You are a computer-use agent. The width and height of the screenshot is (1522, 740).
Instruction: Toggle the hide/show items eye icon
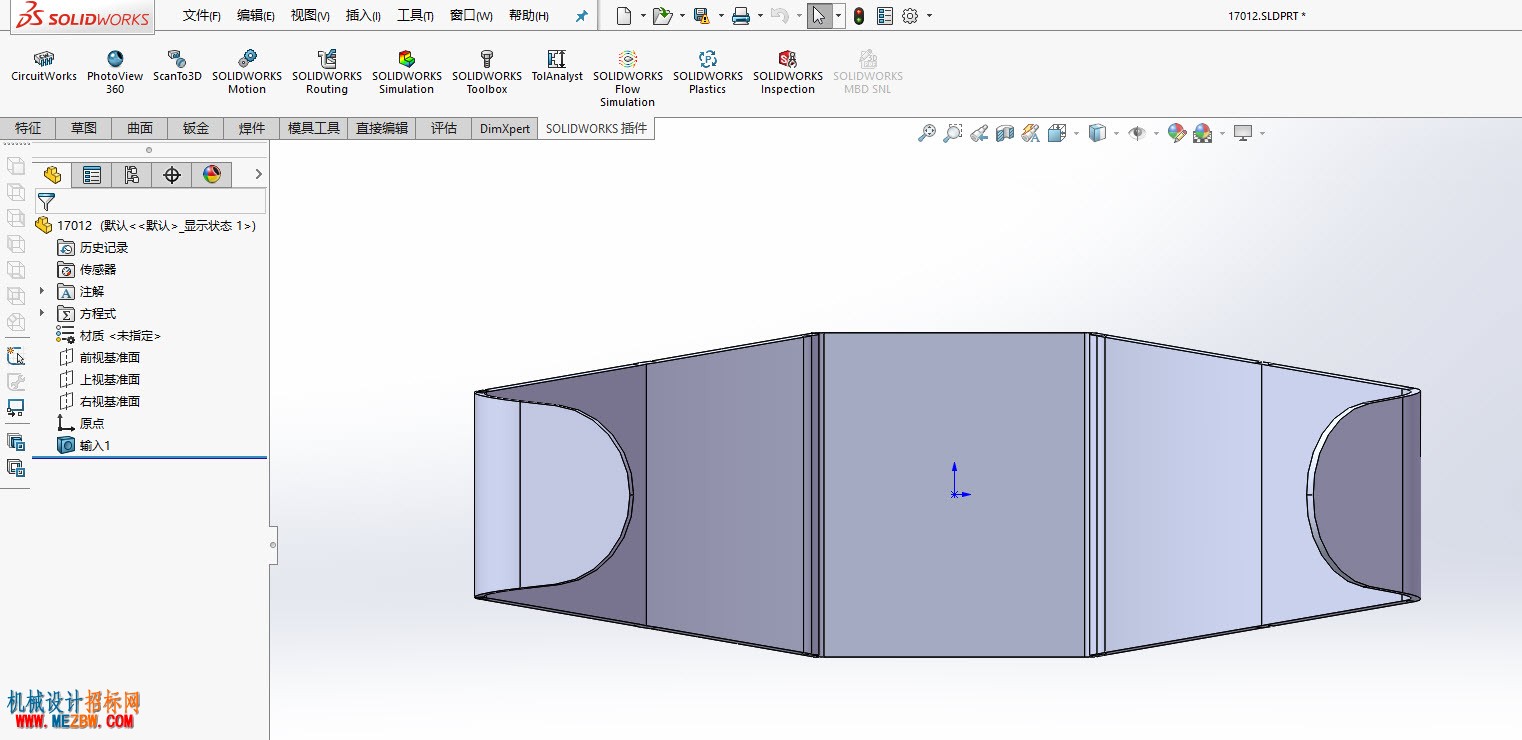tap(1137, 133)
